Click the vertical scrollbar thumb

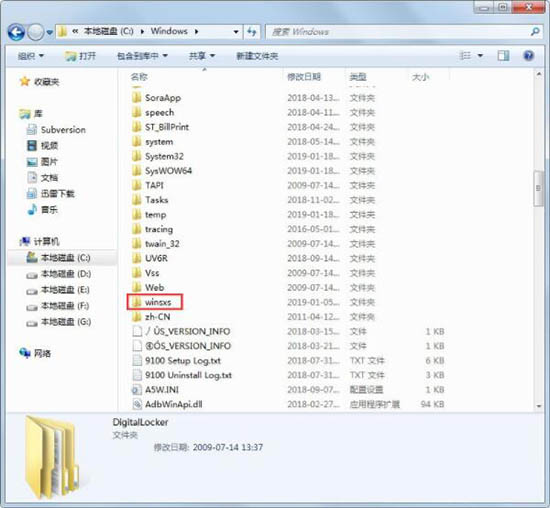point(538,188)
